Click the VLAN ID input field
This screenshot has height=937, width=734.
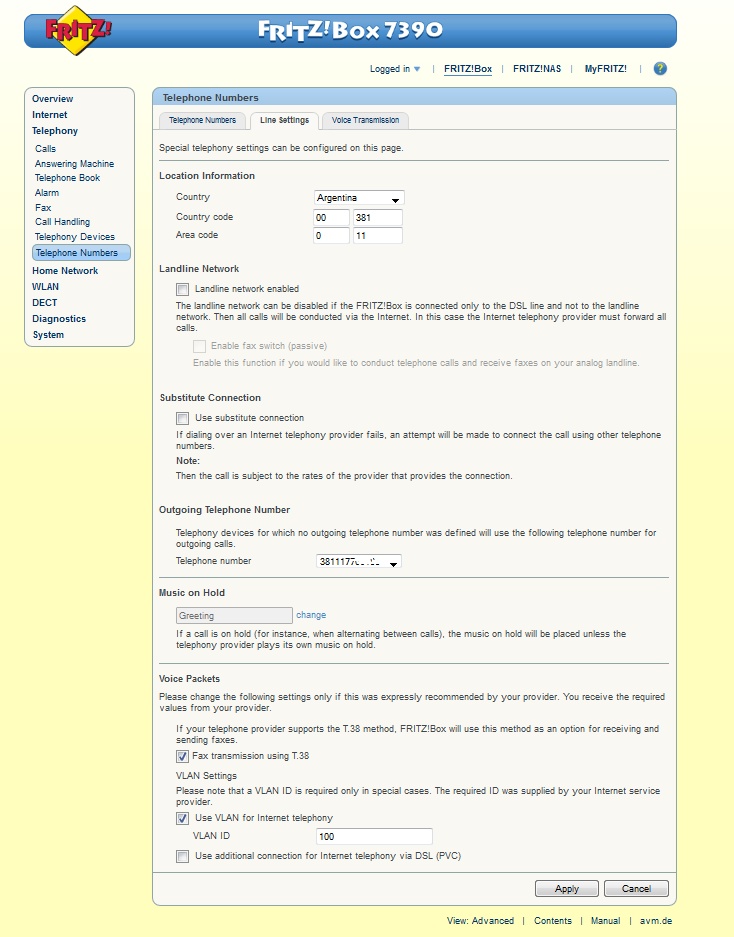(374, 836)
